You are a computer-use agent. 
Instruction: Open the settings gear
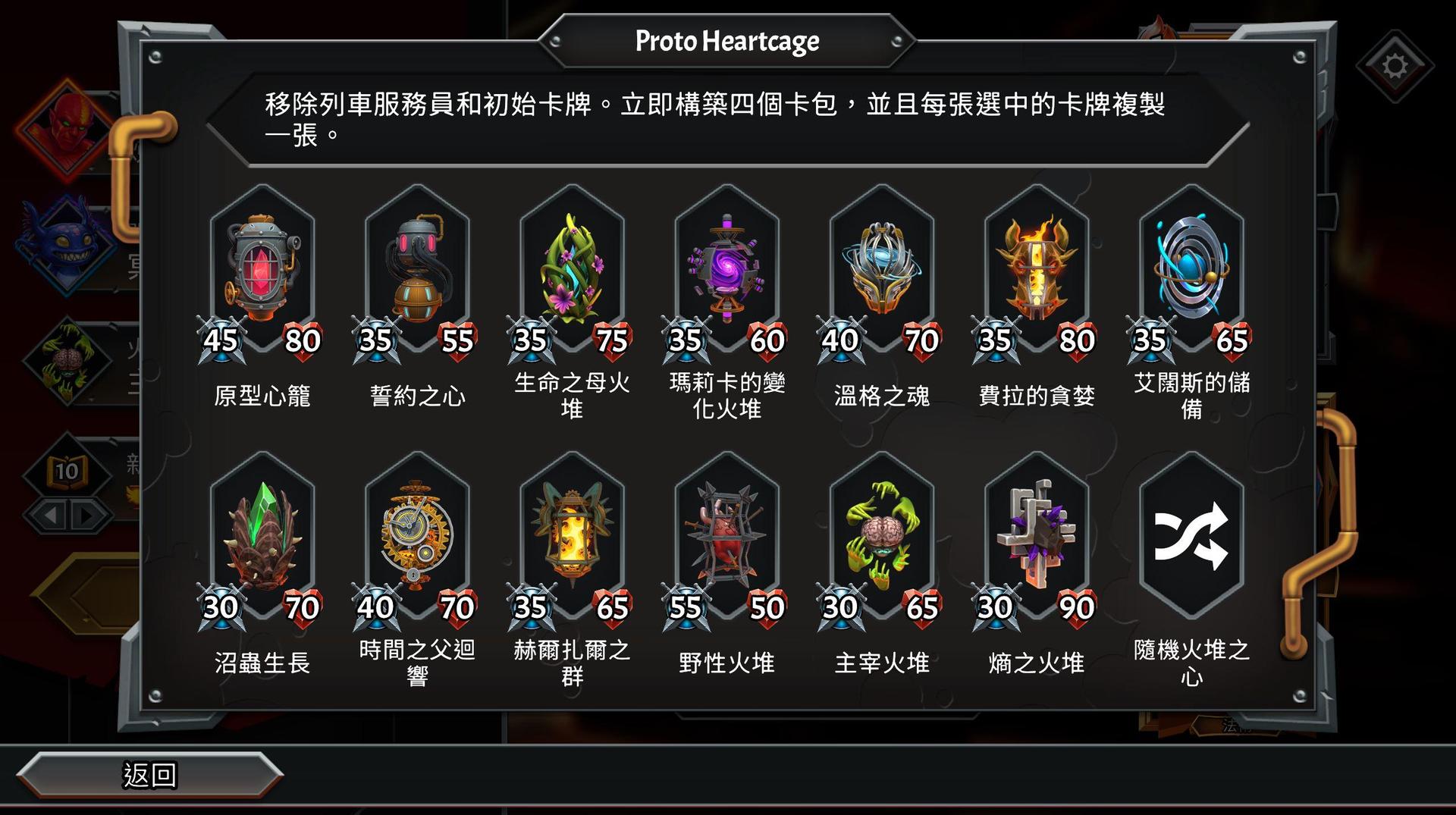tap(1395, 66)
